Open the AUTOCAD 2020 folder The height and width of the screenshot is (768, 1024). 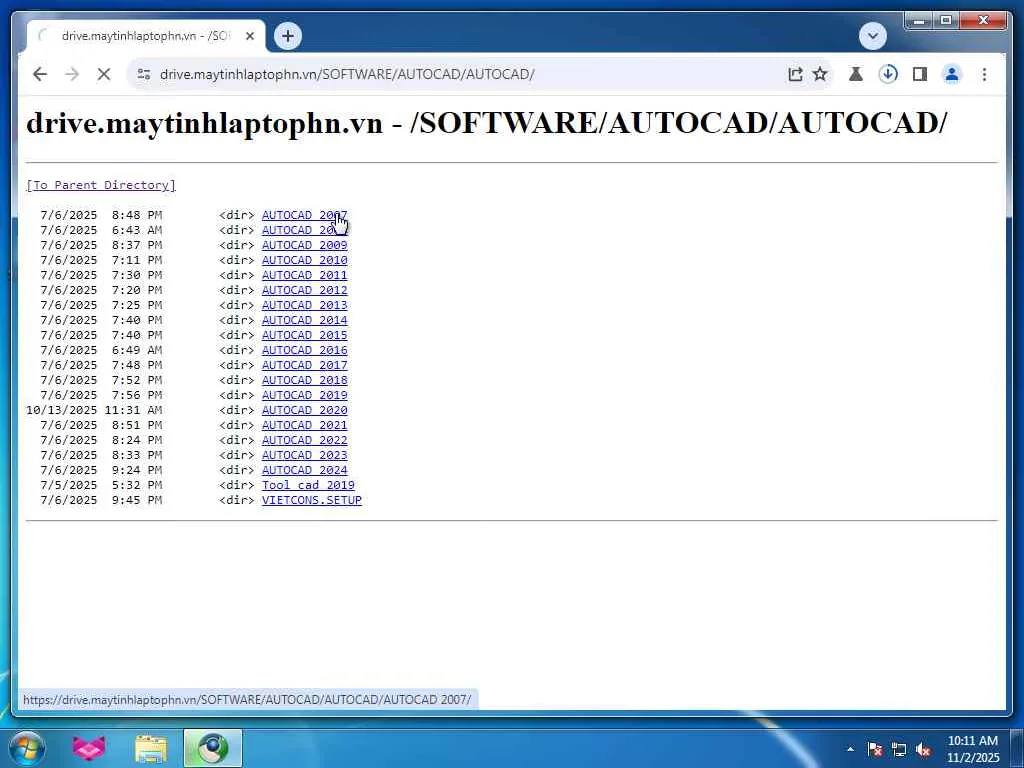pyautogui.click(x=304, y=410)
